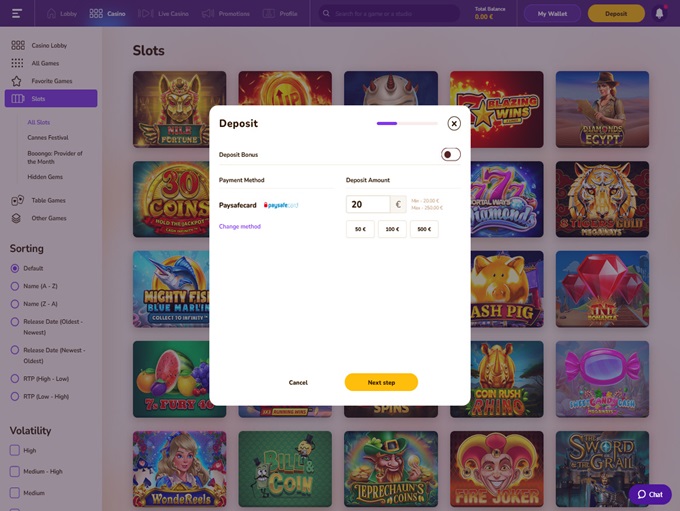Click the notification bell icon
The height and width of the screenshot is (511, 680).
(659, 14)
